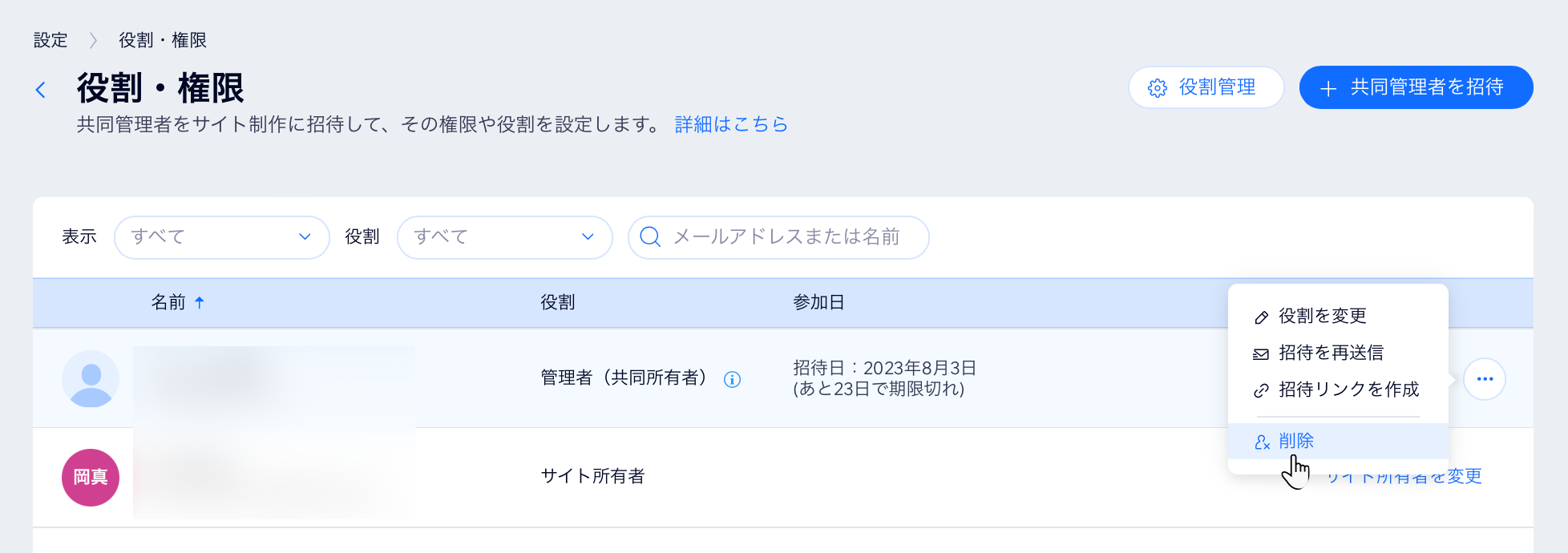Open the 表示 filter dropdown
The height and width of the screenshot is (553, 1568).
(221, 237)
